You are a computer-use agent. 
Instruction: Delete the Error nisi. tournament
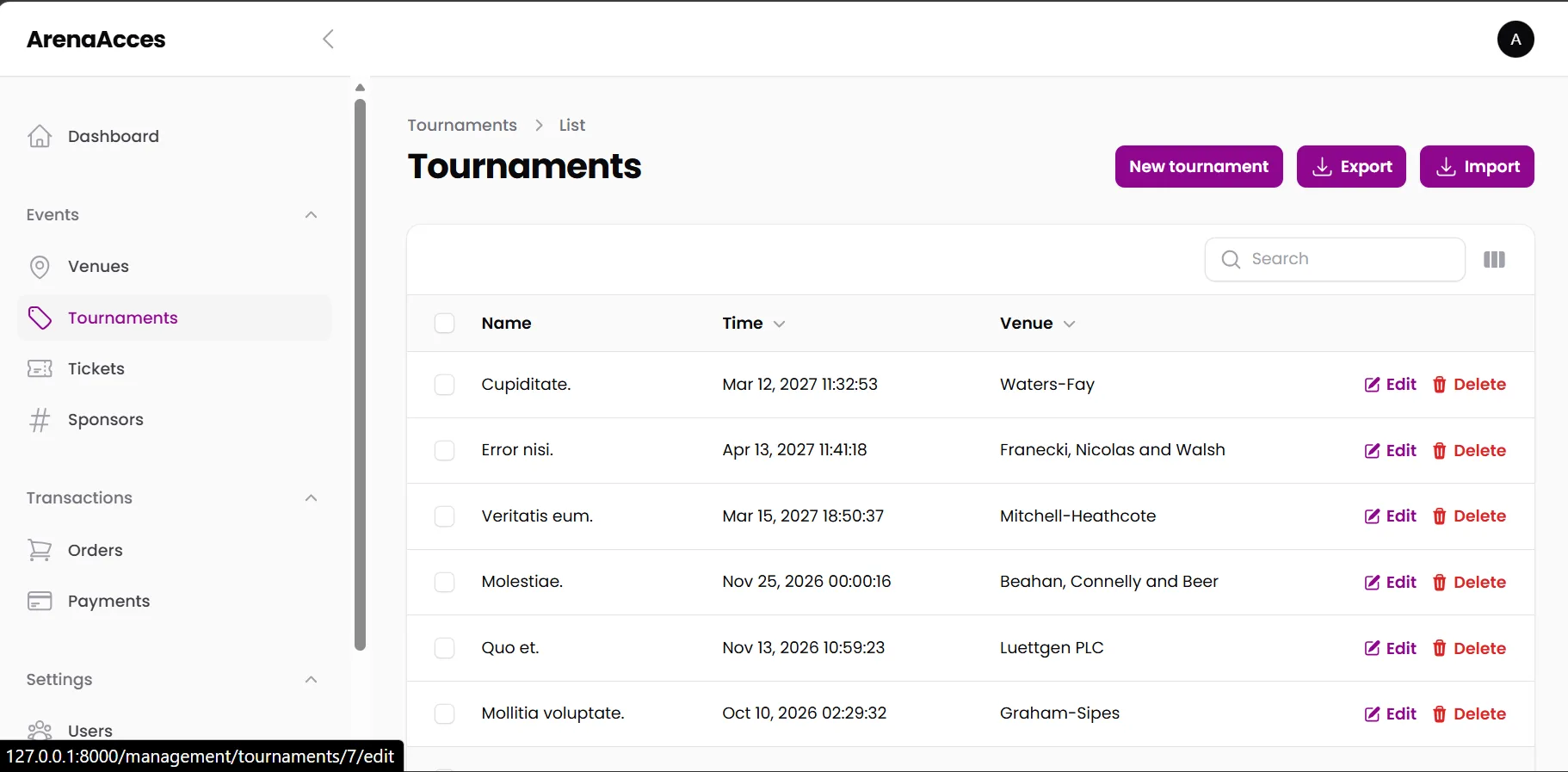1469,451
